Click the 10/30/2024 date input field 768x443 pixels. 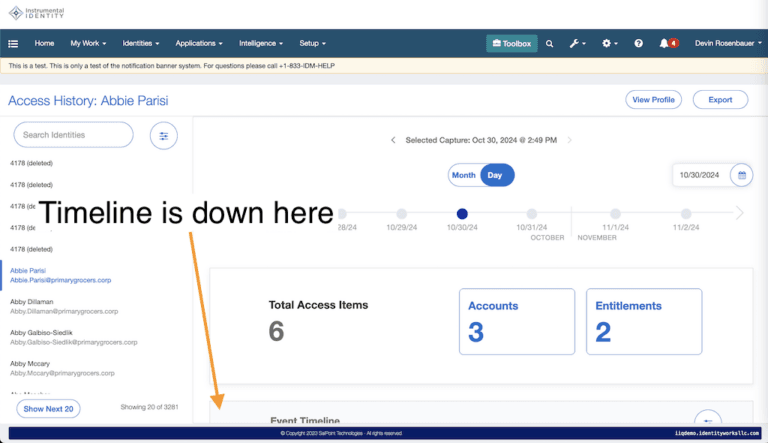coord(700,175)
